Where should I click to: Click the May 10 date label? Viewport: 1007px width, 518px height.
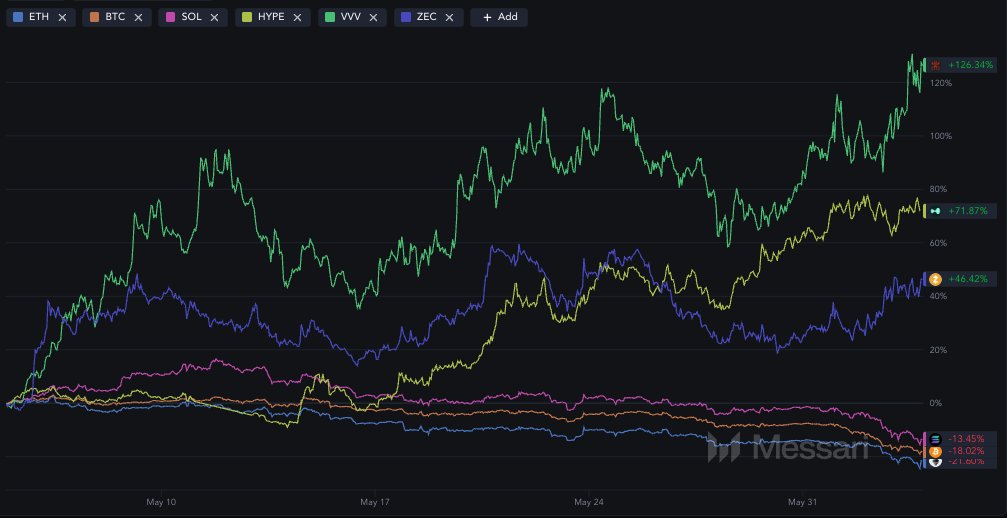(x=162, y=501)
